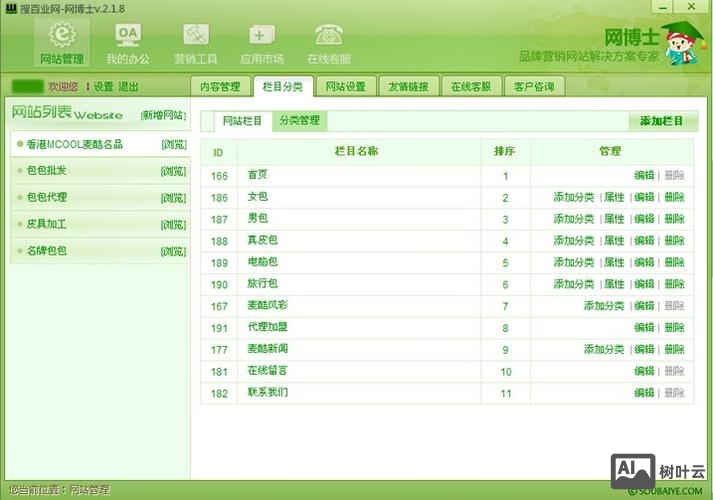Click sort value 10 for 在线留言

pyautogui.click(x=506, y=372)
